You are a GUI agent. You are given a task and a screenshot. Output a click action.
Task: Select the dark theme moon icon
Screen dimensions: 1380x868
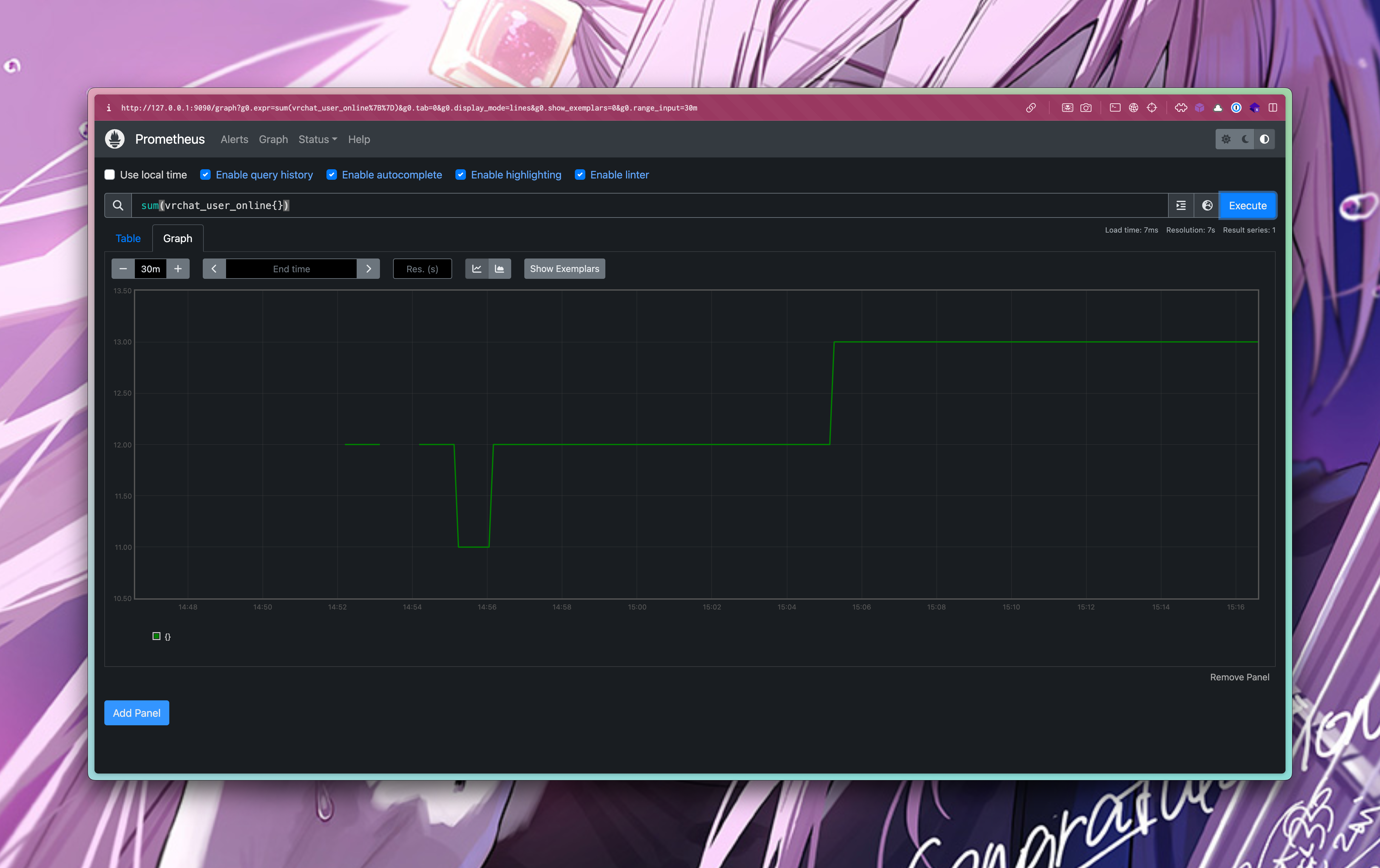[x=1245, y=139]
